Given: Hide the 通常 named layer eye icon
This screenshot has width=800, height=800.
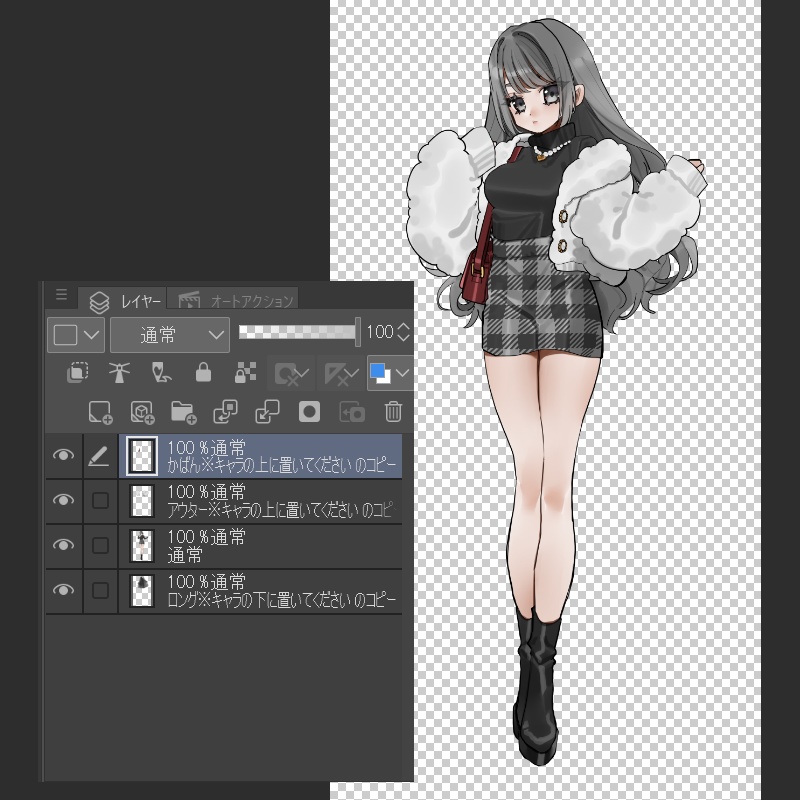Looking at the screenshot, I should (63, 545).
